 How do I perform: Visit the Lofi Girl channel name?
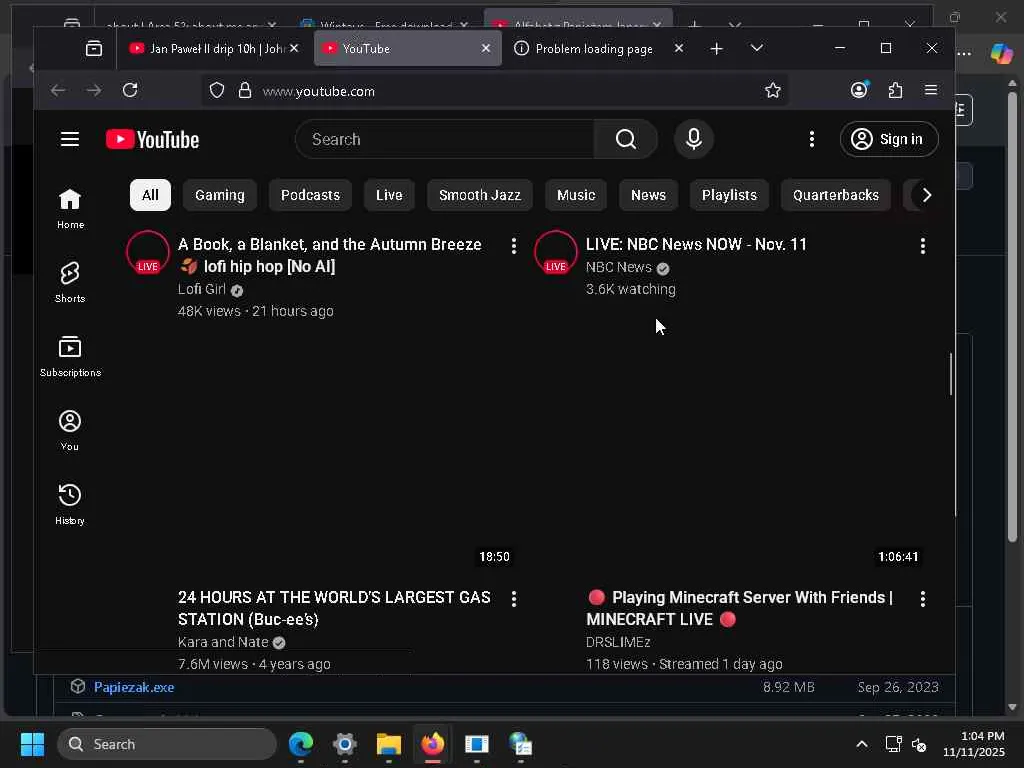[x=202, y=289]
